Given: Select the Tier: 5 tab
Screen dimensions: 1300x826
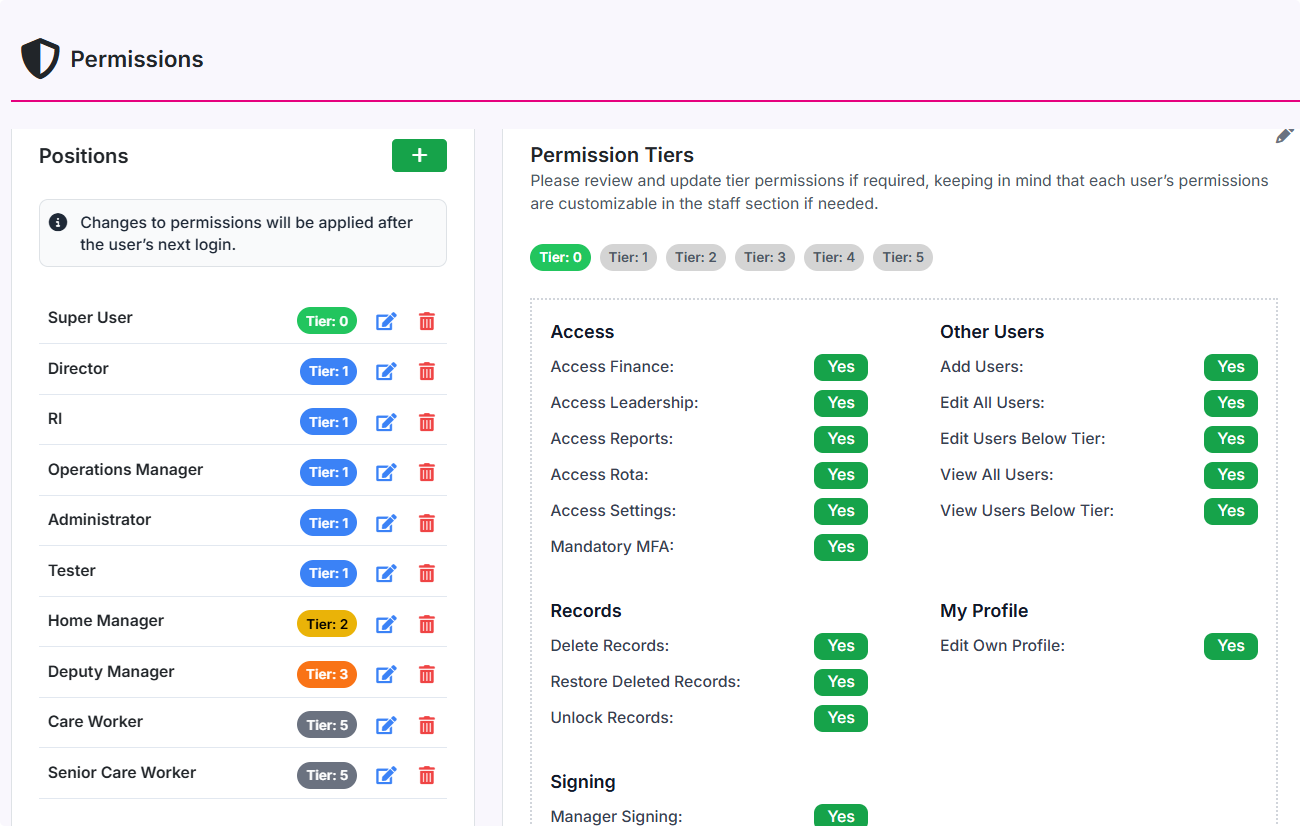Looking at the screenshot, I should [902, 257].
